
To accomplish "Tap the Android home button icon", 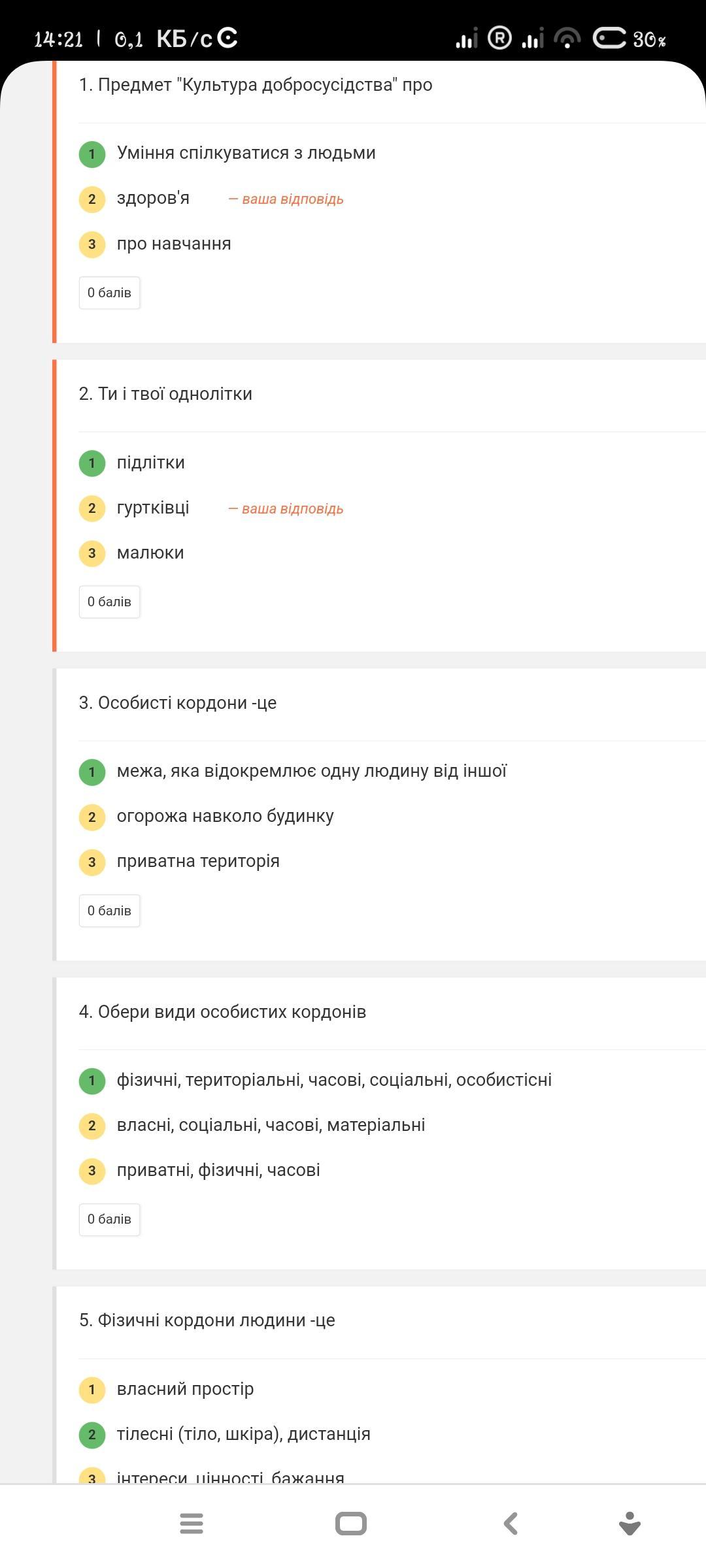I will 351,1524.
